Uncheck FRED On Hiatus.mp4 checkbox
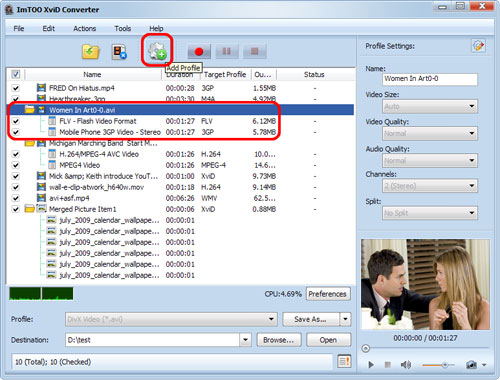 click(16, 88)
